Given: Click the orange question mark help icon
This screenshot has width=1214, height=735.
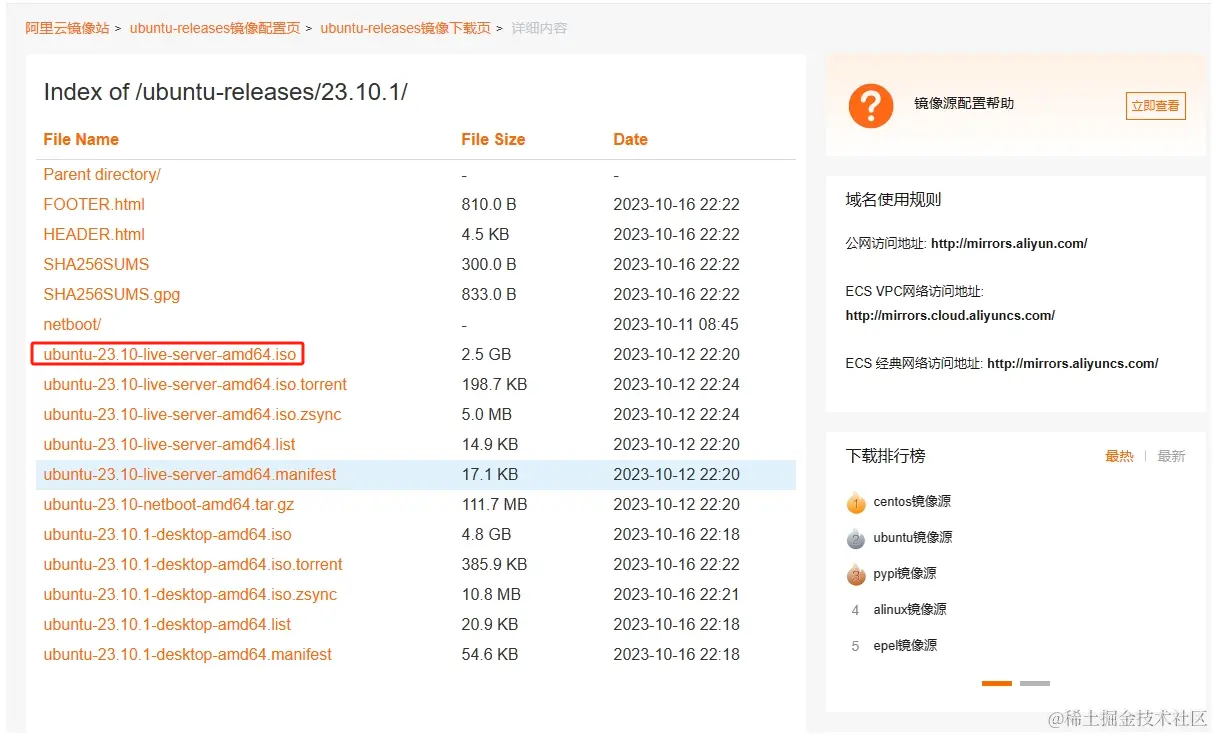Looking at the screenshot, I should pos(870,105).
